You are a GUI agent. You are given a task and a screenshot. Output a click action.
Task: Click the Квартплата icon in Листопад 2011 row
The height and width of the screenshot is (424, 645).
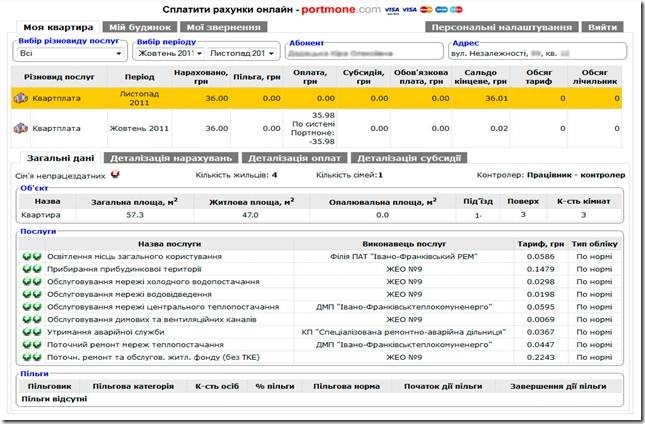click(x=20, y=99)
